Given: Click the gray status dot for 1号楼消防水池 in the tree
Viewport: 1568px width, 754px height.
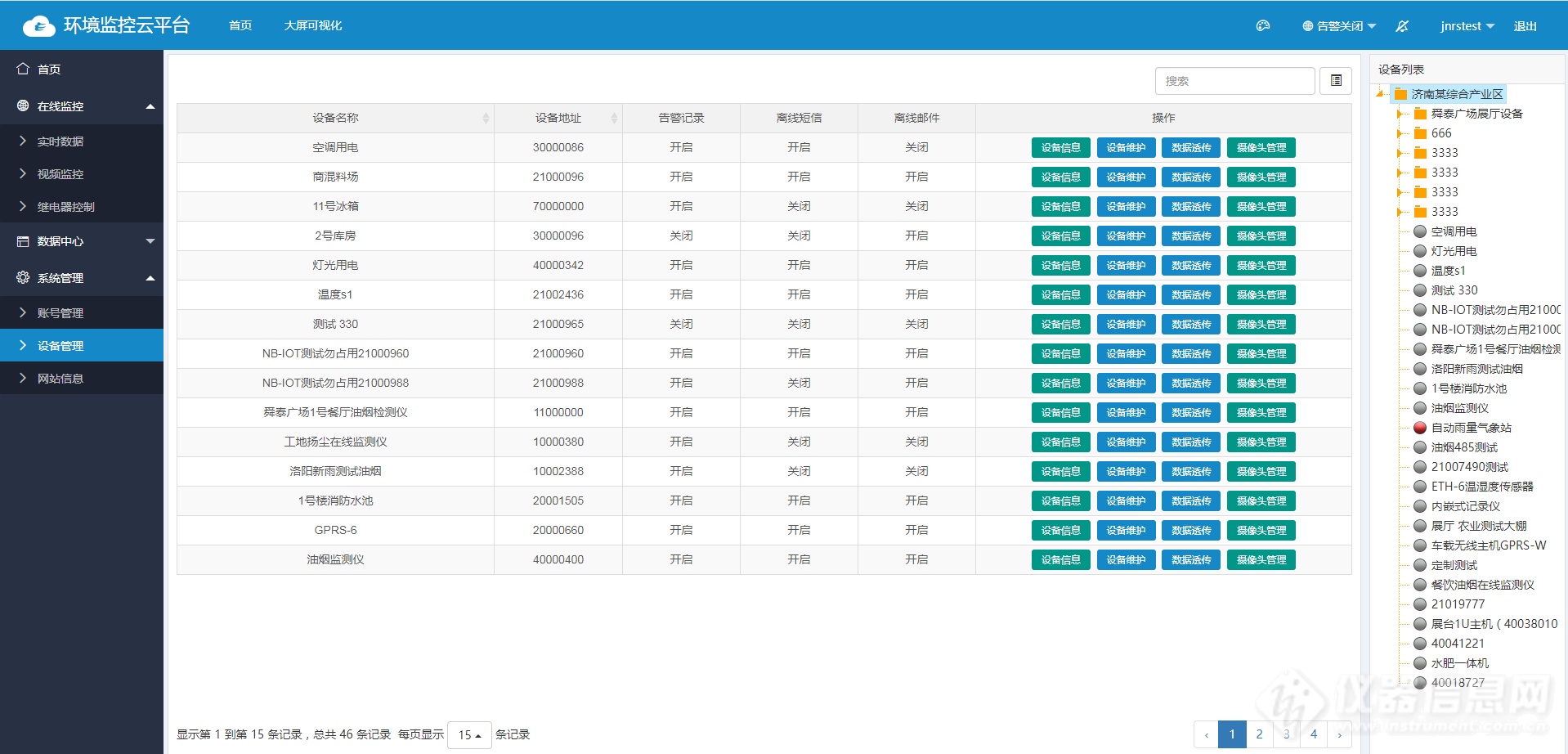Looking at the screenshot, I should click(x=1420, y=388).
